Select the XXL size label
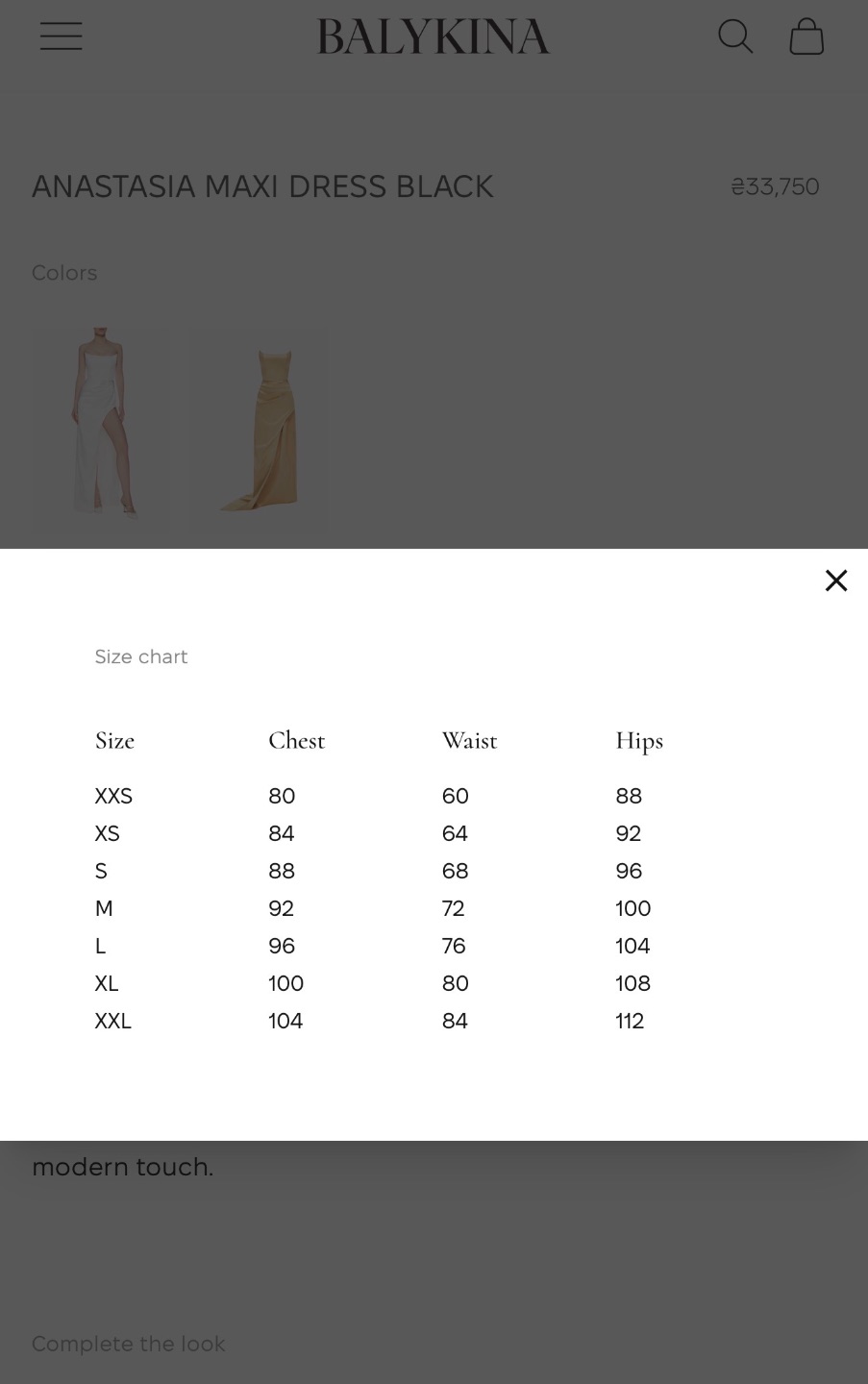The height and width of the screenshot is (1384, 868). pyautogui.click(x=112, y=1021)
